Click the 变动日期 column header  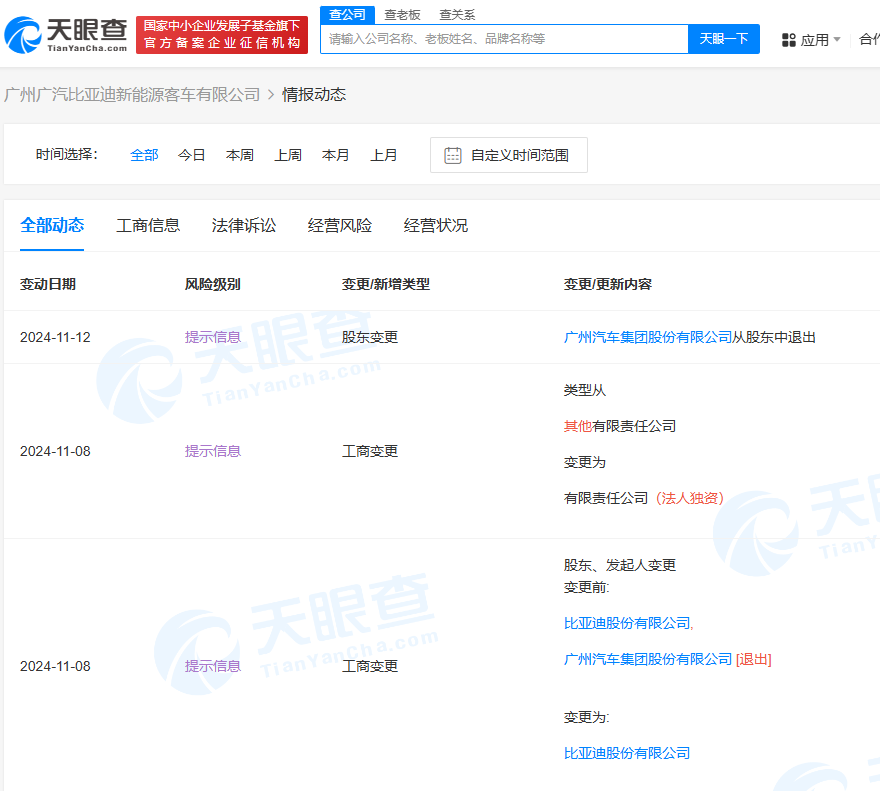(x=48, y=284)
